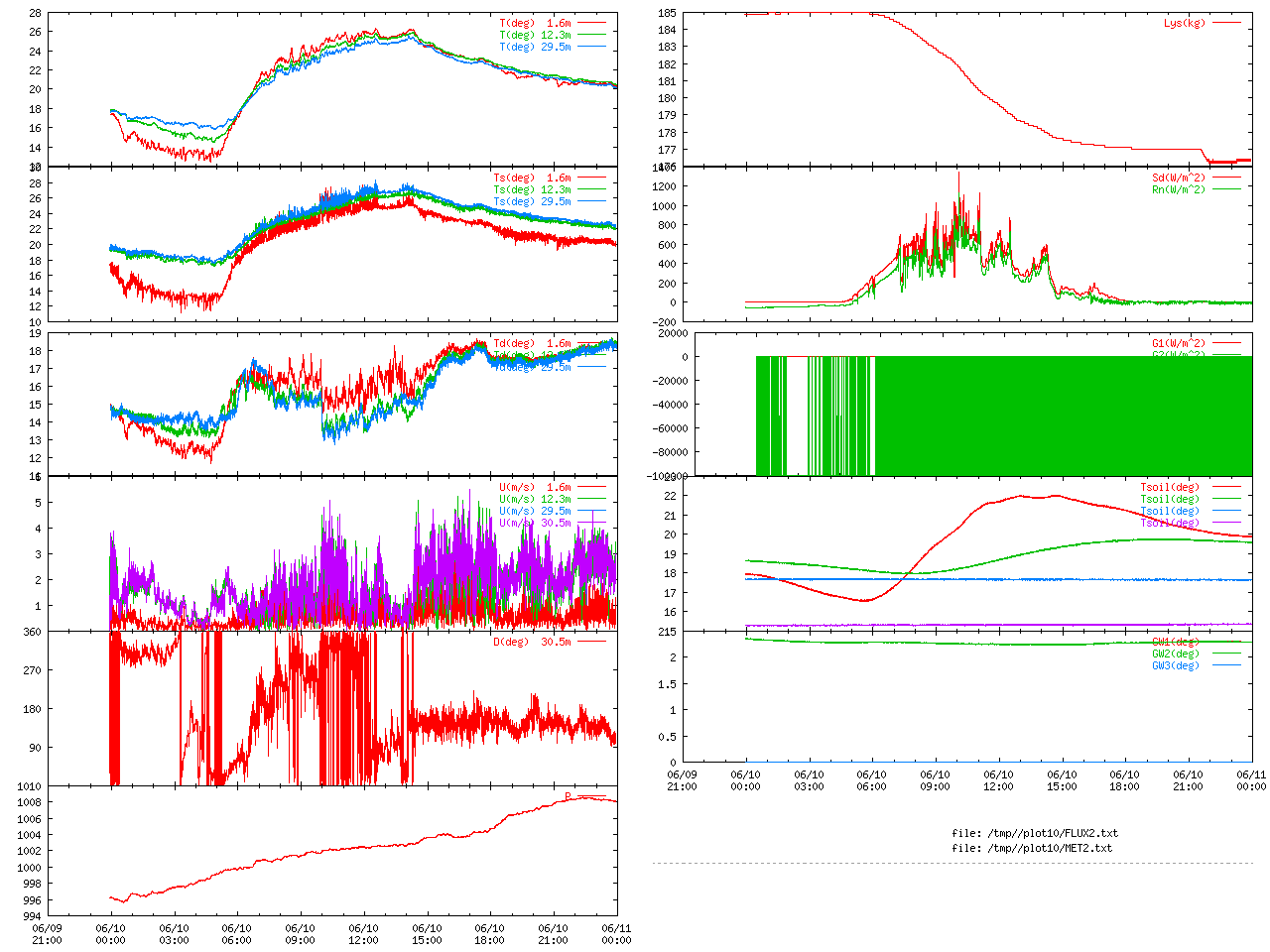Click the 'D(deg) 30.5m' legend label
Image resolution: width=1270 pixels, height=952 pixels.
[533, 642]
